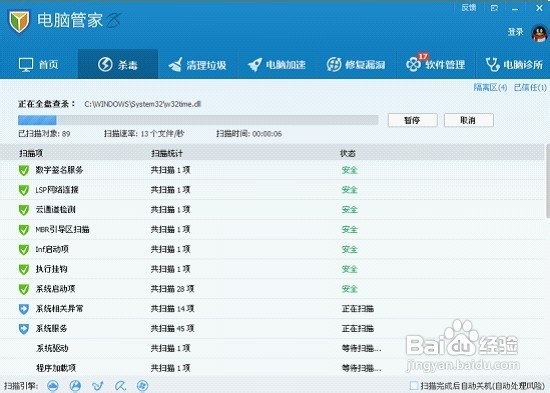Click the green shield for LSP网络连接
The image size is (550, 393).
click(24, 190)
